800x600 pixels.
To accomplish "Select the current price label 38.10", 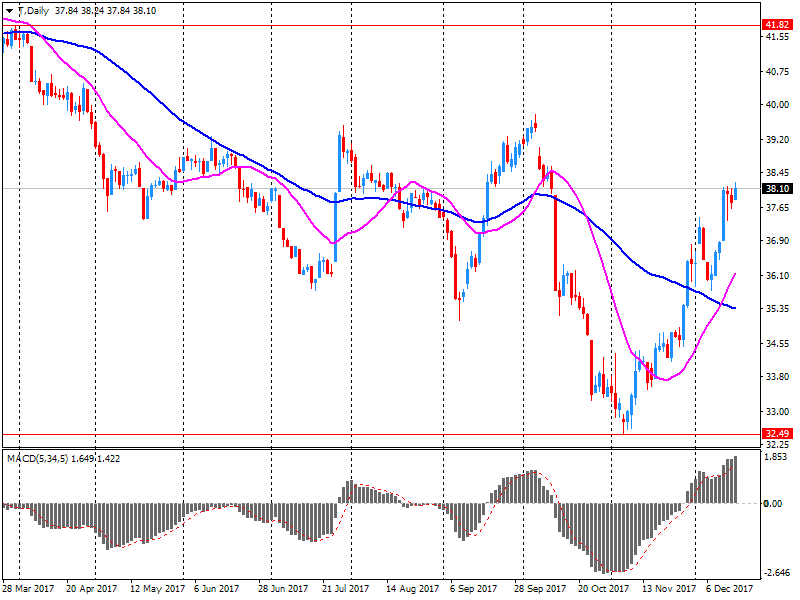I will pyautogui.click(x=777, y=189).
